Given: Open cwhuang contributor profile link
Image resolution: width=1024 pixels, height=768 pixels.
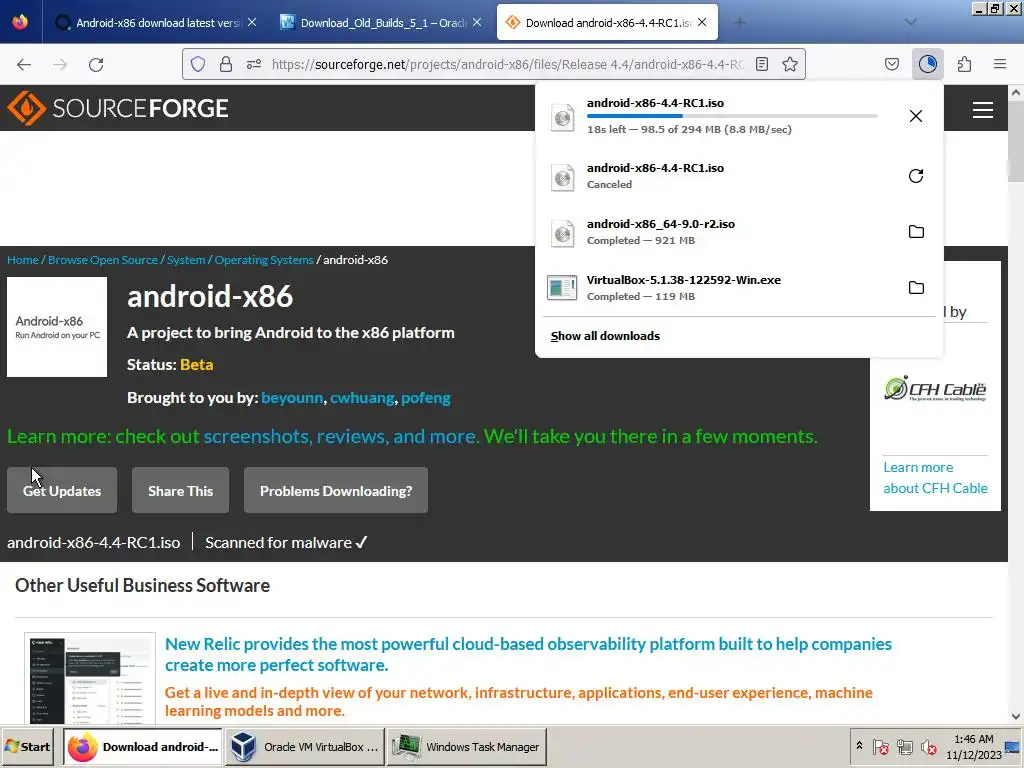Looking at the screenshot, I should [362, 398].
